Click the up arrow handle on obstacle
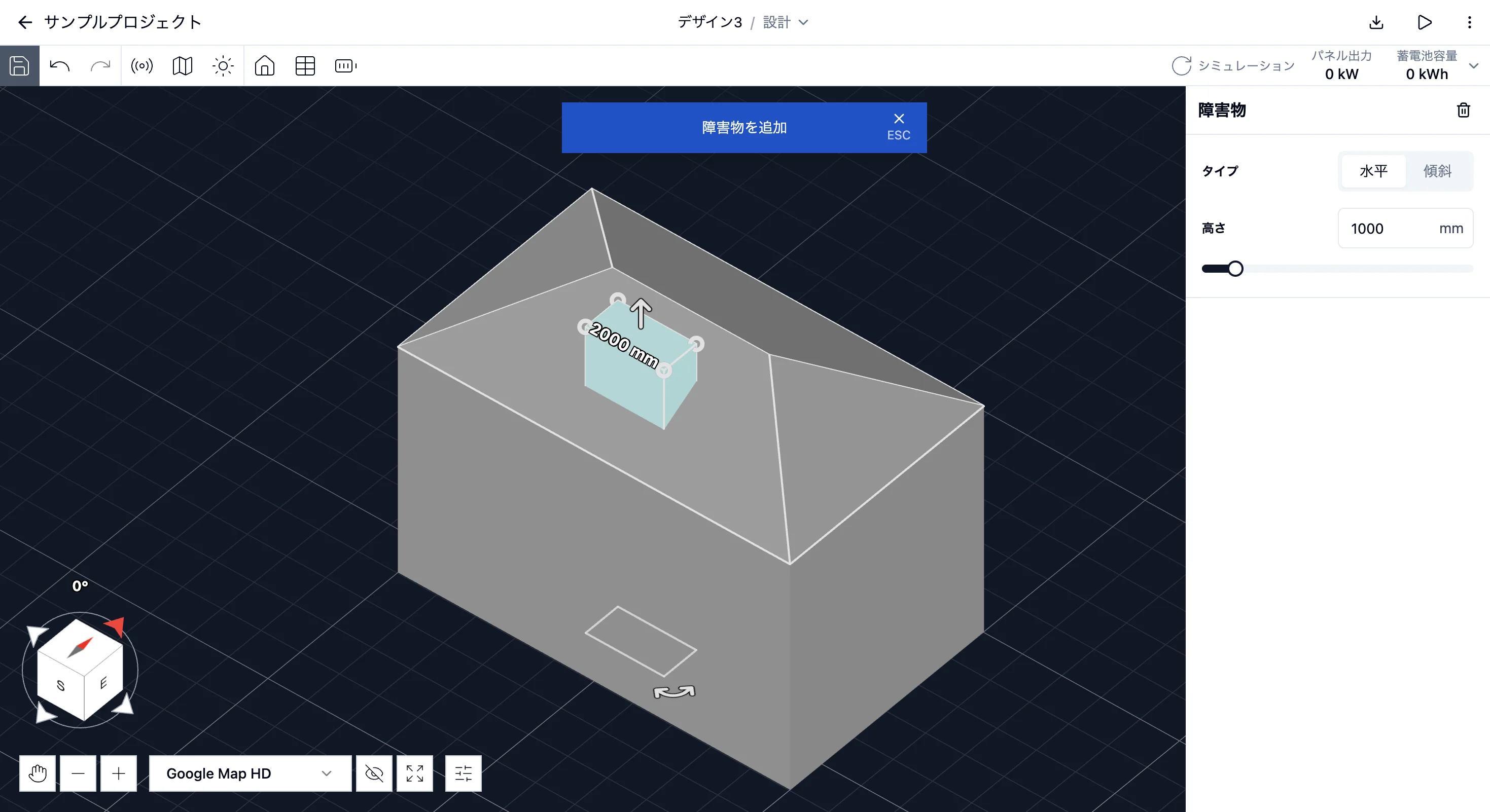This screenshot has width=1490, height=812. pyautogui.click(x=641, y=314)
